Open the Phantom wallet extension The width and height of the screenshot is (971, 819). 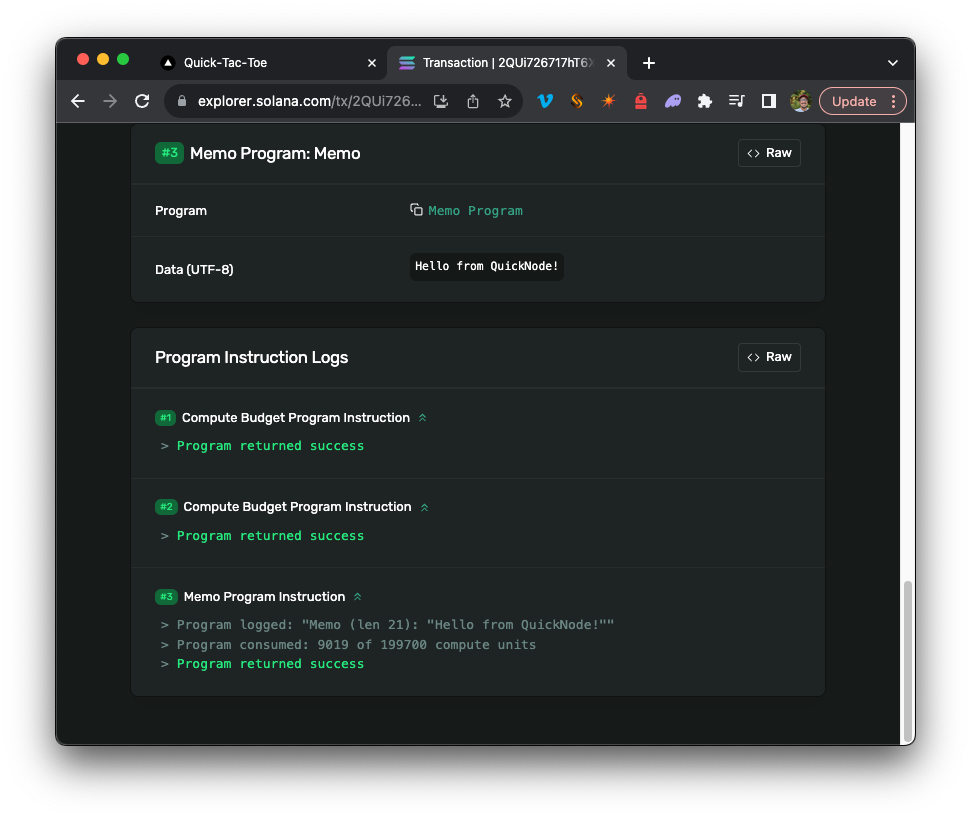click(673, 101)
